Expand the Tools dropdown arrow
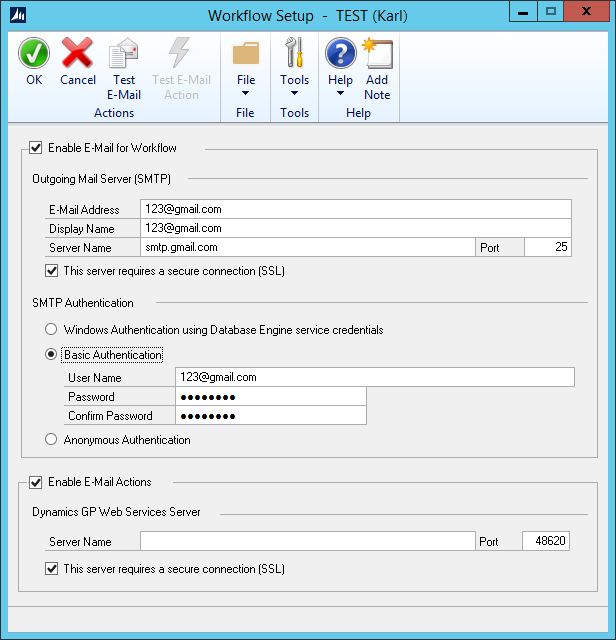The image size is (616, 640). coord(294,93)
